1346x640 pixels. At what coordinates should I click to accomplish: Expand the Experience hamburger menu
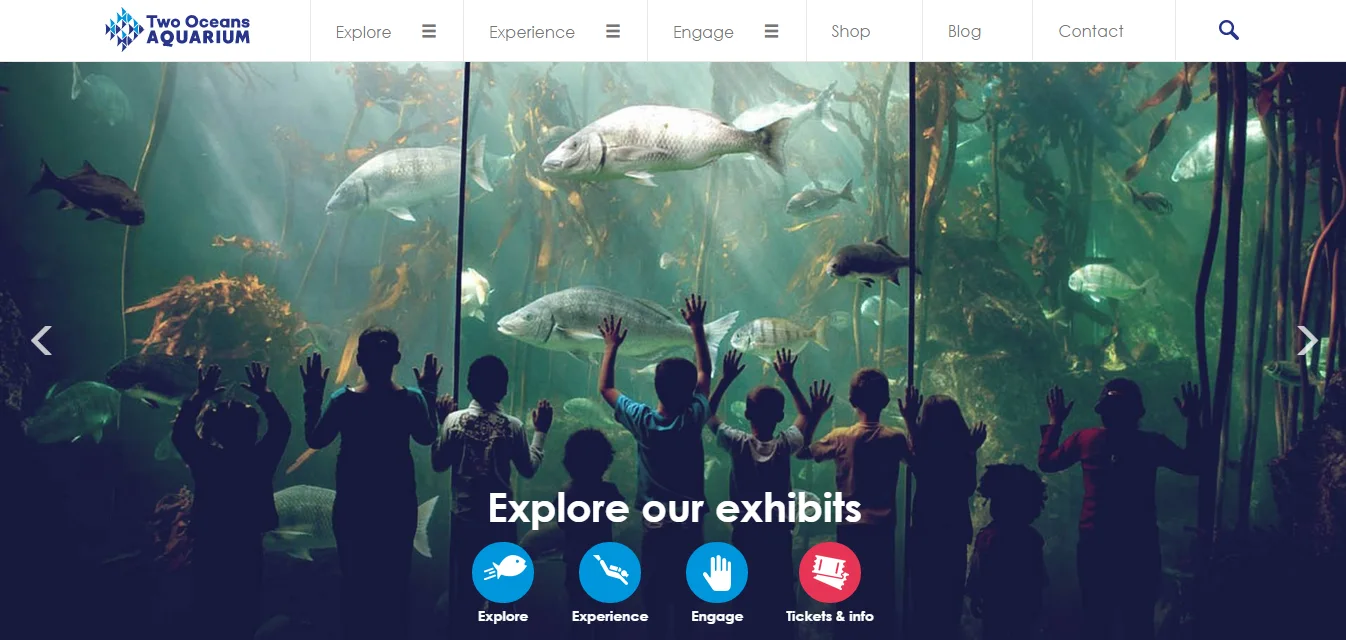(x=613, y=31)
